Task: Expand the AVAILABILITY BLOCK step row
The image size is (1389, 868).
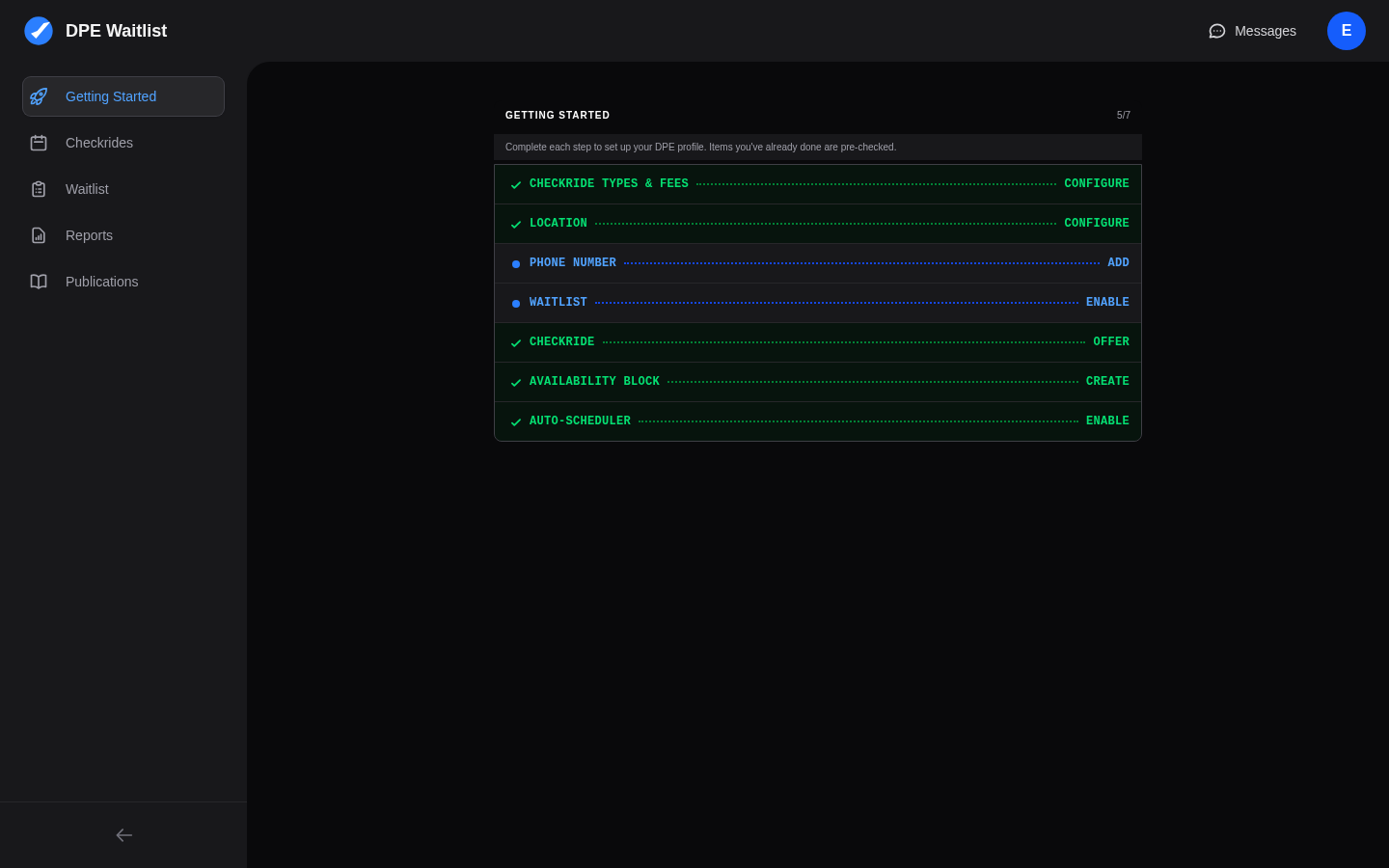Action: click(594, 381)
